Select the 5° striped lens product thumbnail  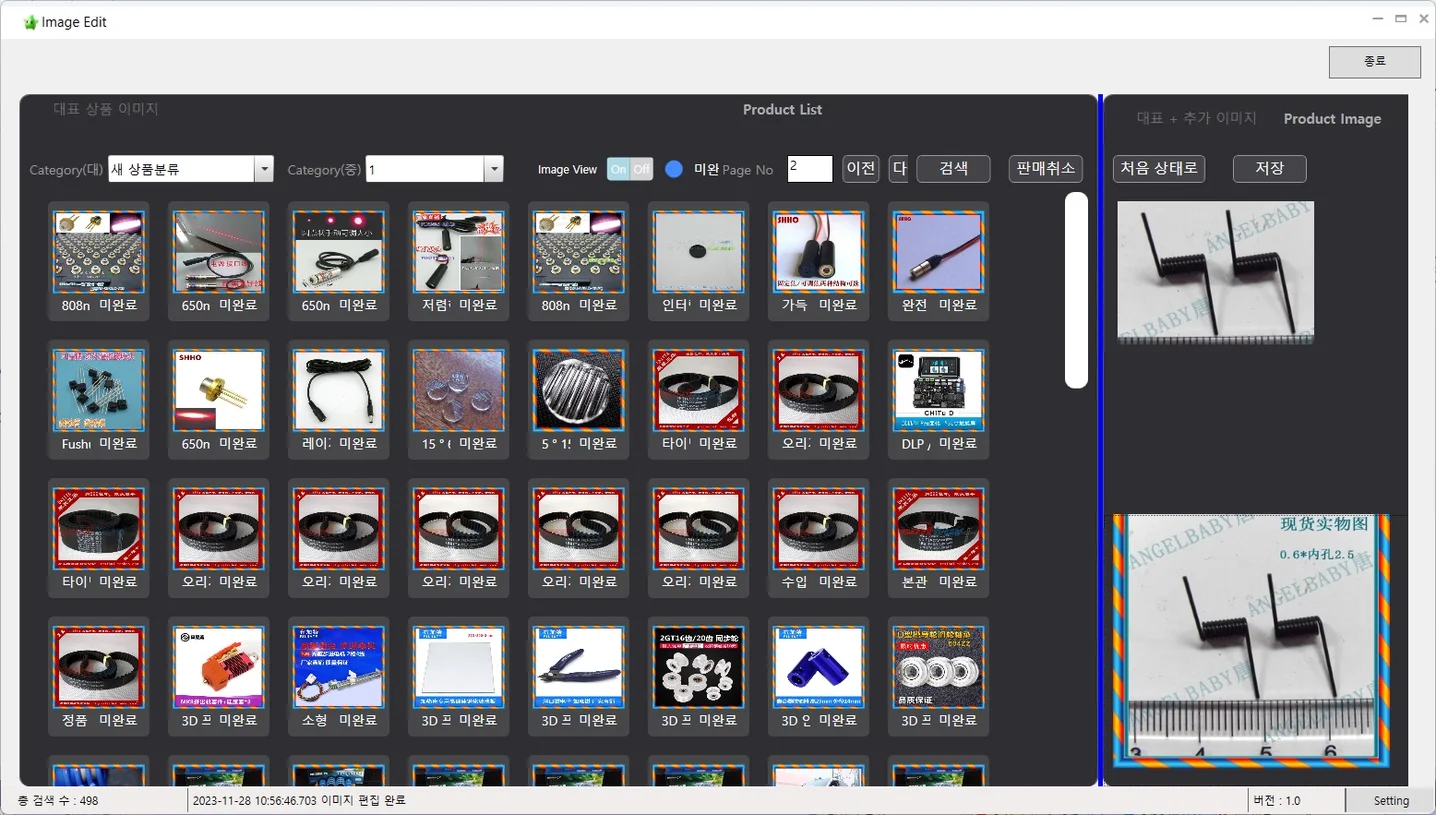[x=578, y=390]
